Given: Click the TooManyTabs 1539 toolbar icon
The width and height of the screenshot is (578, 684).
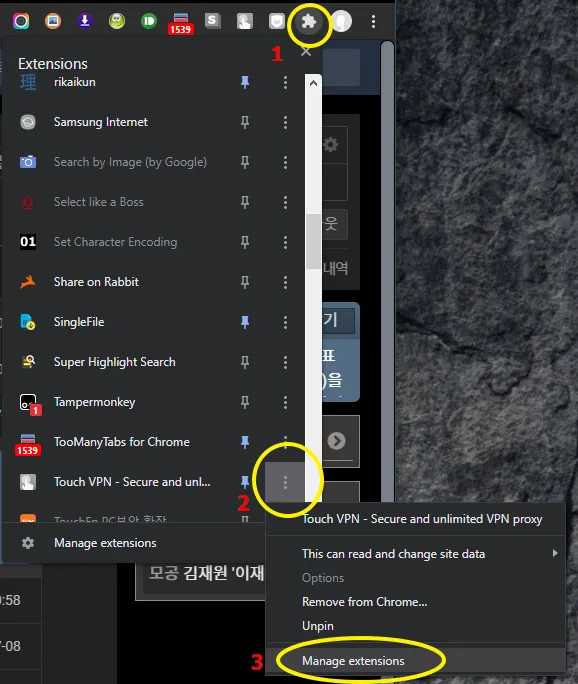Looking at the screenshot, I should pyautogui.click(x=181, y=24).
